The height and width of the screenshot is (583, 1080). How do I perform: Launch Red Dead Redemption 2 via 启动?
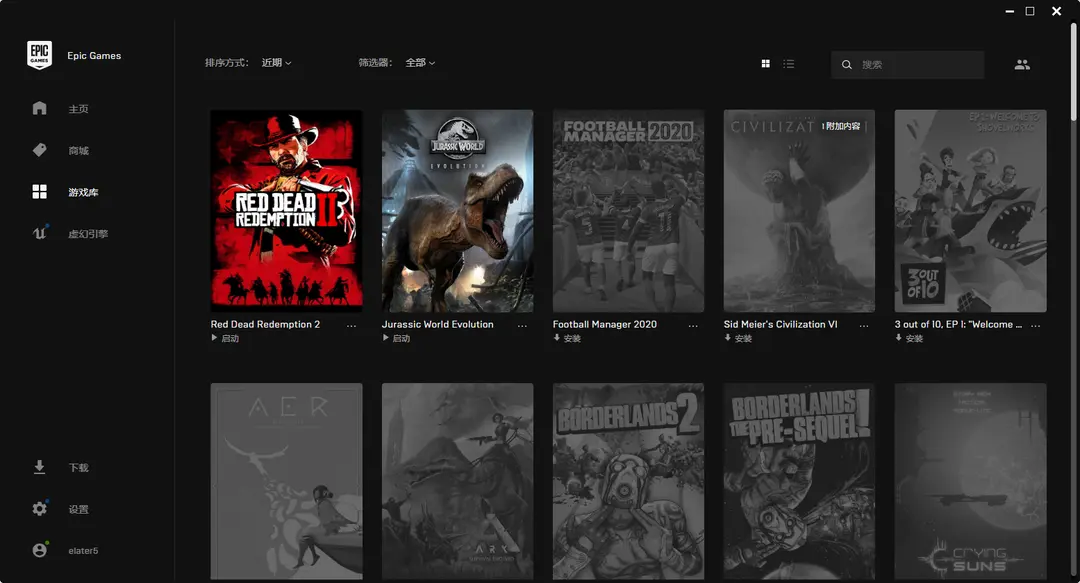[x=225, y=338]
